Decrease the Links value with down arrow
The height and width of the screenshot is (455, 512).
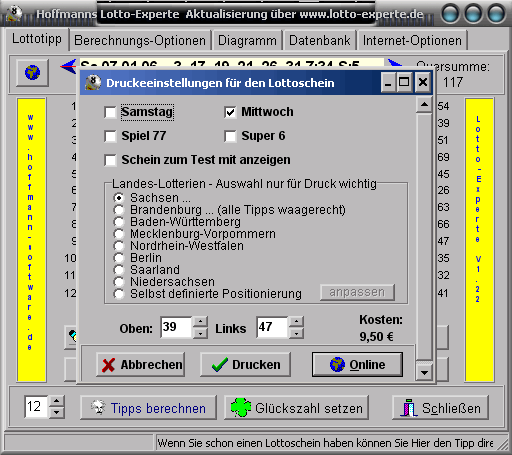click(296, 333)
